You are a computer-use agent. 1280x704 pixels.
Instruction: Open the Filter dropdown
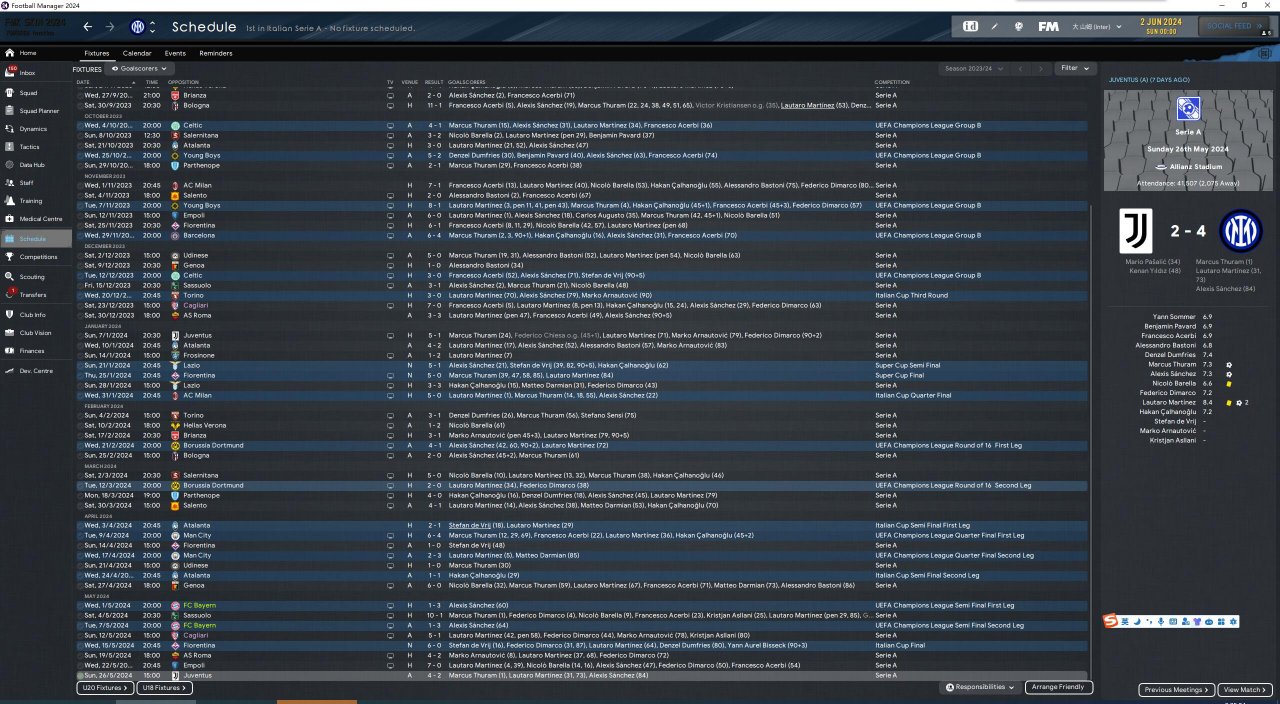[x=1075, y=69]
